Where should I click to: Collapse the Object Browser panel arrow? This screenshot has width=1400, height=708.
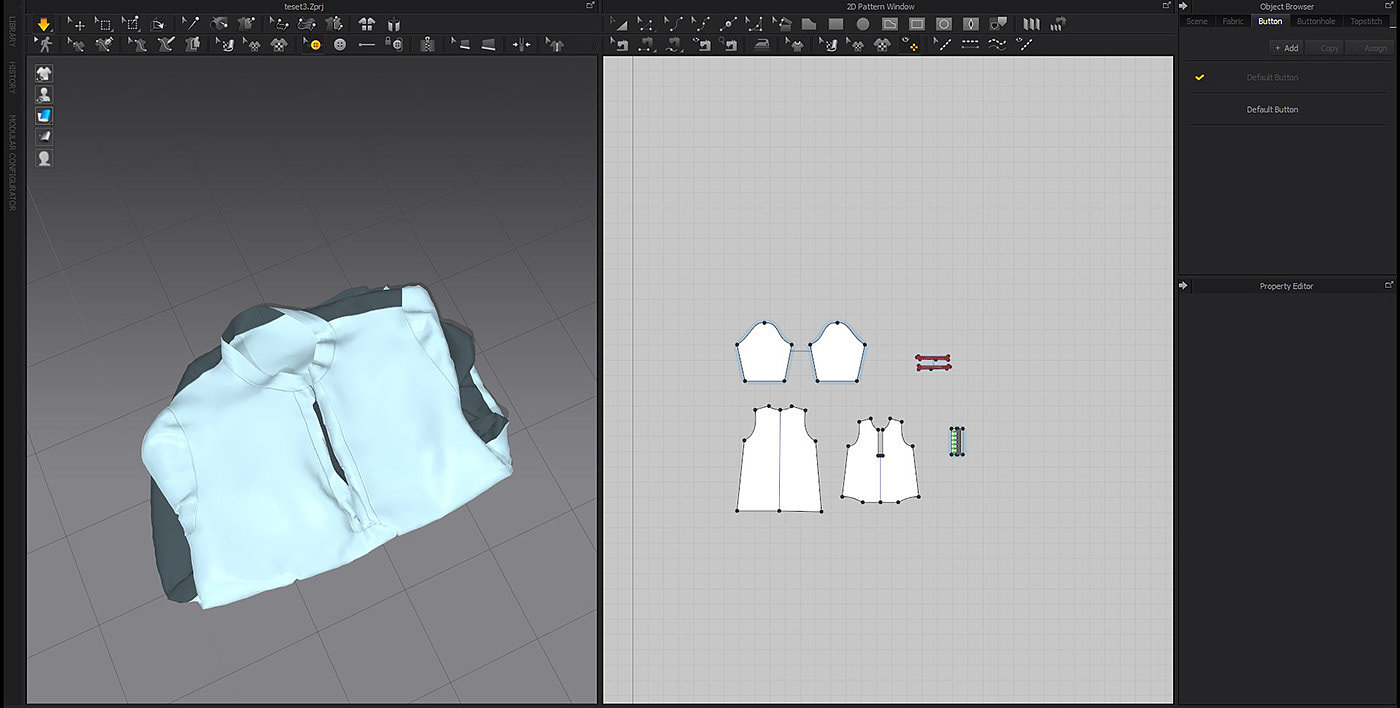1184,6
